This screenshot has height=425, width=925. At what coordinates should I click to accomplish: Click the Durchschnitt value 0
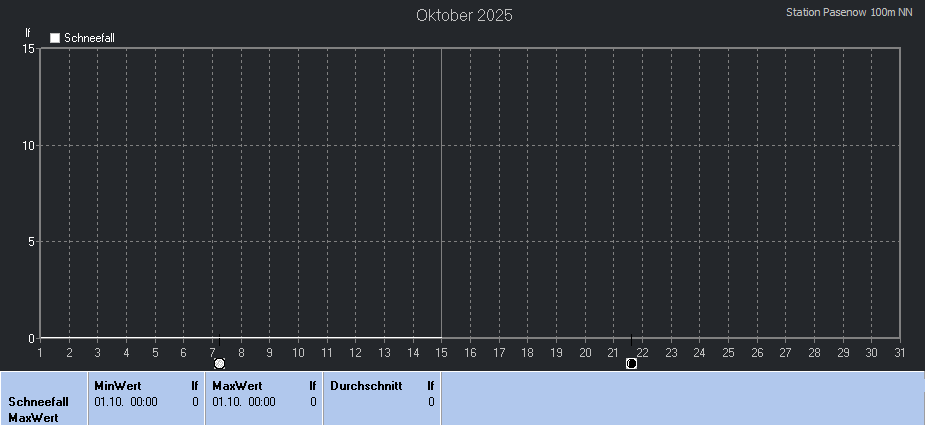(431, 402)
